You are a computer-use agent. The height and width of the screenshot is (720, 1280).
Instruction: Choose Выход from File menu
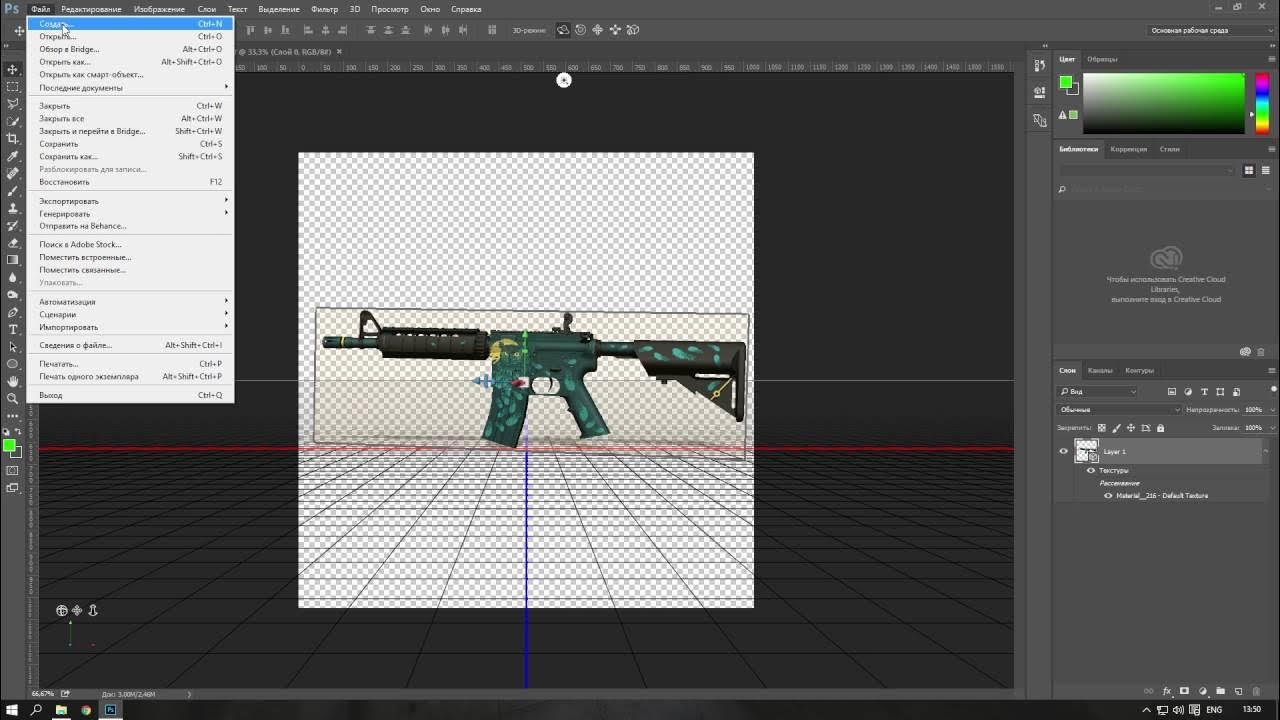coord(132,395)
